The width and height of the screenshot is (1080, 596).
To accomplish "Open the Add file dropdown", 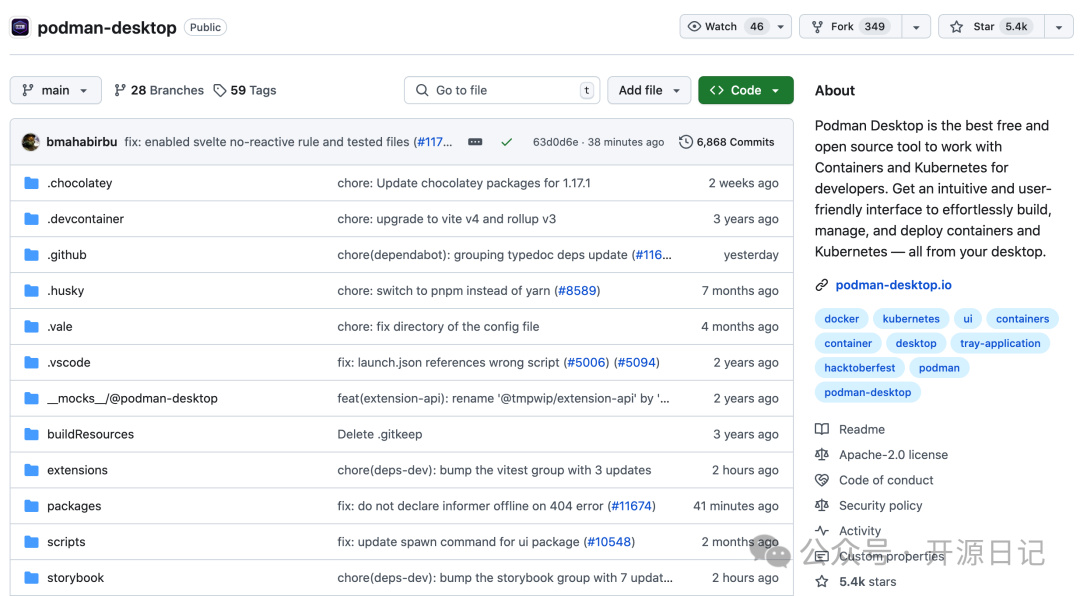I will point(649,90).
